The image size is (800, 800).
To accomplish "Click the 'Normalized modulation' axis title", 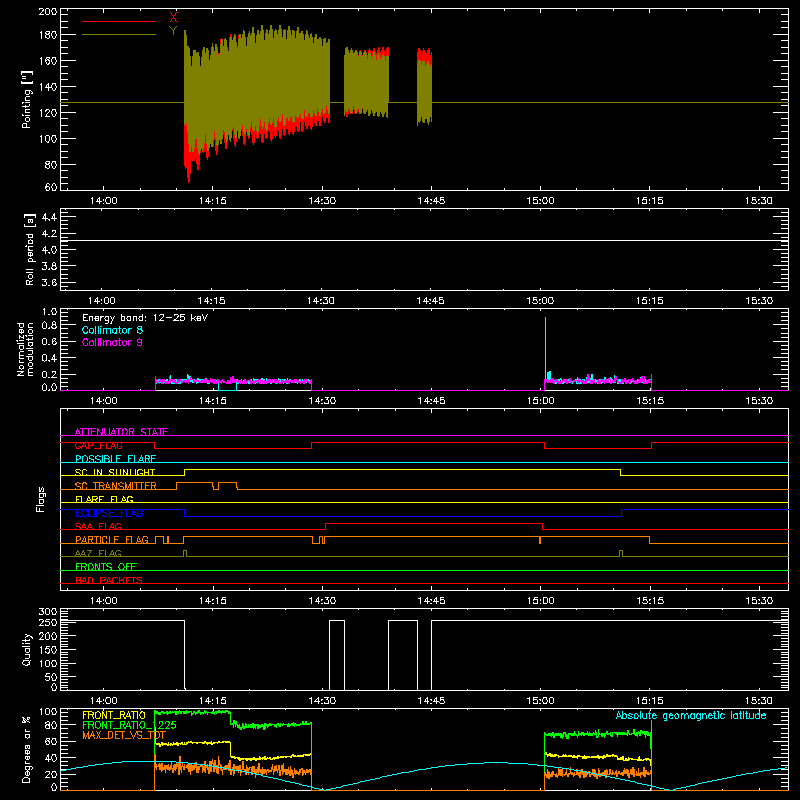I will [26, 349].
